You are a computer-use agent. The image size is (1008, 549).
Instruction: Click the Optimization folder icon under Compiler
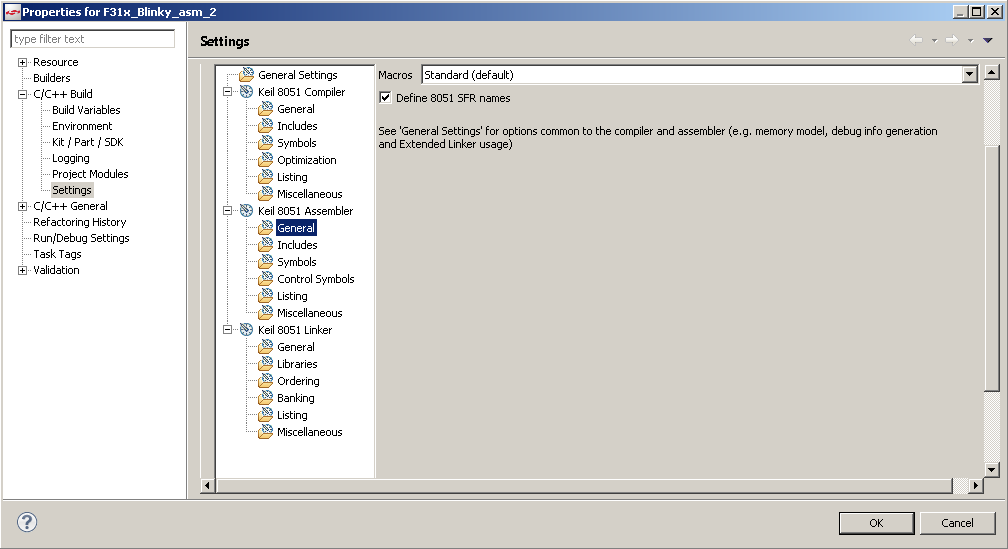[x=265, y=160]
